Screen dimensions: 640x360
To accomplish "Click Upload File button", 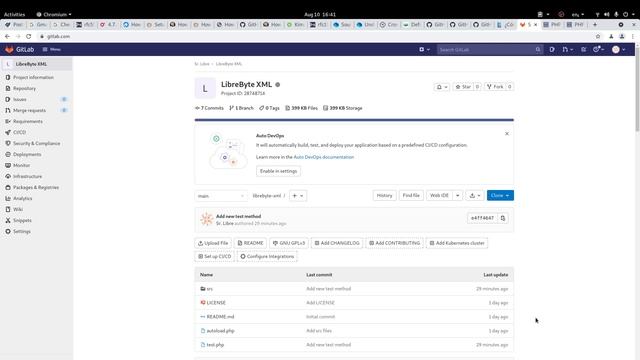I will [x=213, y=243].
